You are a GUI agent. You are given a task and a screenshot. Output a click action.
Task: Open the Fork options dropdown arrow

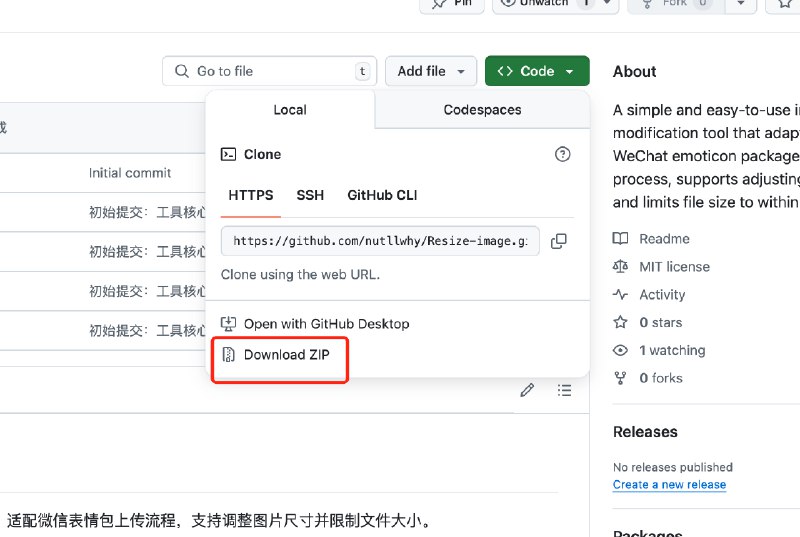(741, 4)
